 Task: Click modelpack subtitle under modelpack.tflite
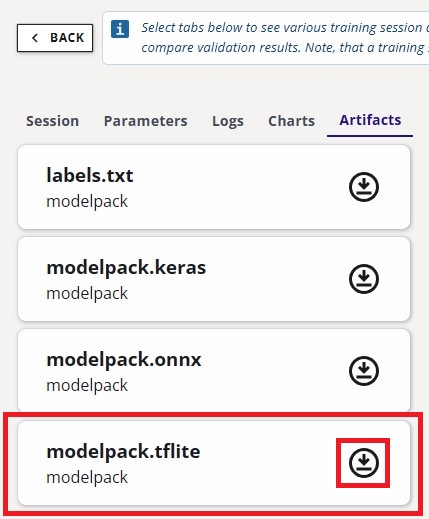point(87,478)
